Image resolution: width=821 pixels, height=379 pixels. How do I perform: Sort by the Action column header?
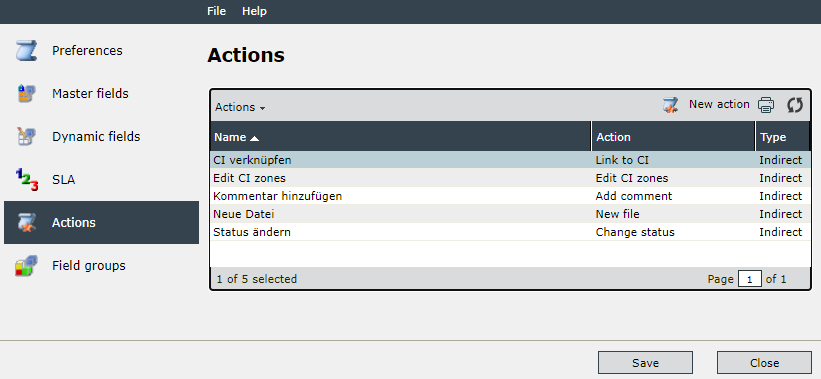click(x=673, y=137)
